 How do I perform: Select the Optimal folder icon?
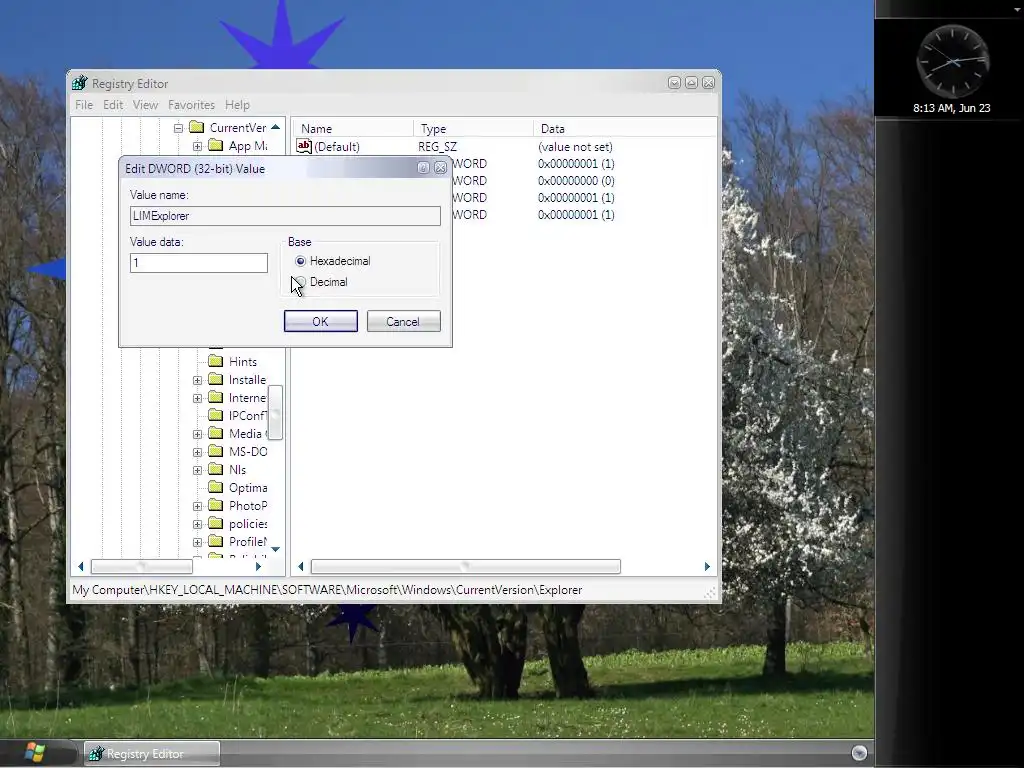click(x=216, y=487)
